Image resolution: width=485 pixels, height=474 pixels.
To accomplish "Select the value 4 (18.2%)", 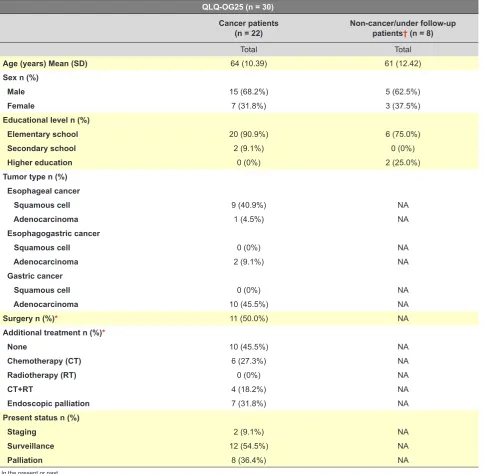I will click(x=249, y=389).
